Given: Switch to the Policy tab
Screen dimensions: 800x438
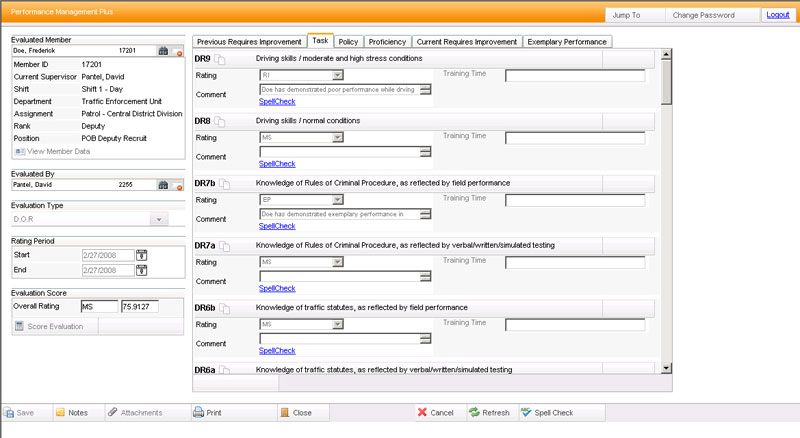Looking at the screenshot, I should pyautogui.click(x=348, y=42).
